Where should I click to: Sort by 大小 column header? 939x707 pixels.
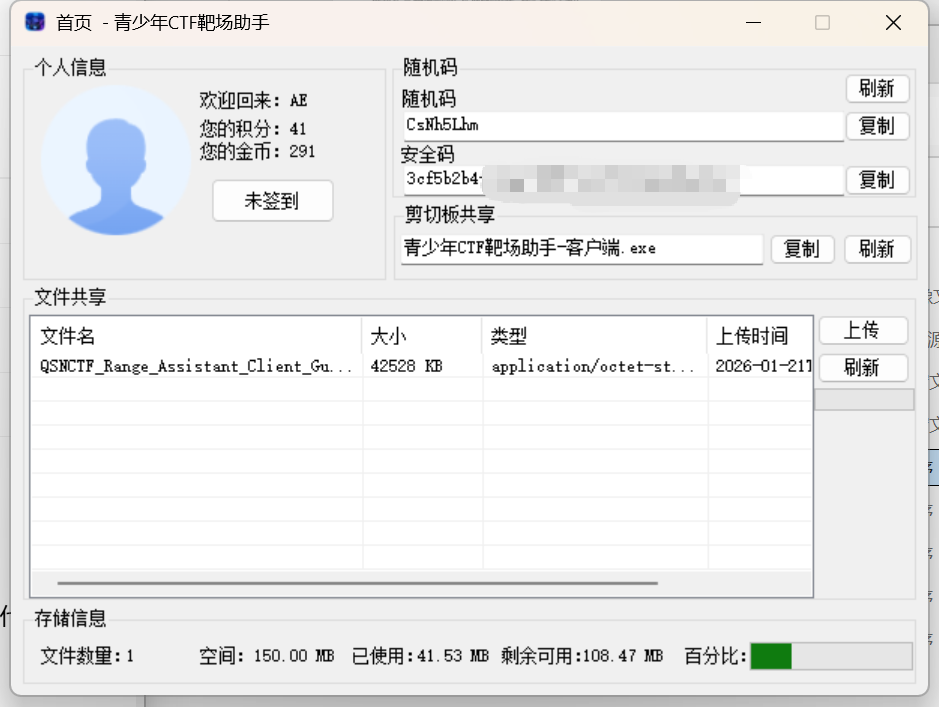point(422,336)
